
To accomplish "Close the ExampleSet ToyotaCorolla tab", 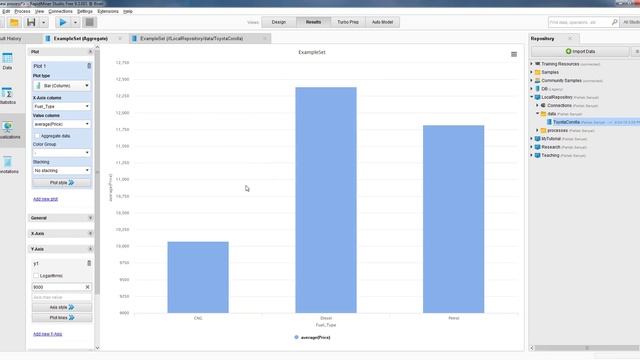I will (265, 38).
